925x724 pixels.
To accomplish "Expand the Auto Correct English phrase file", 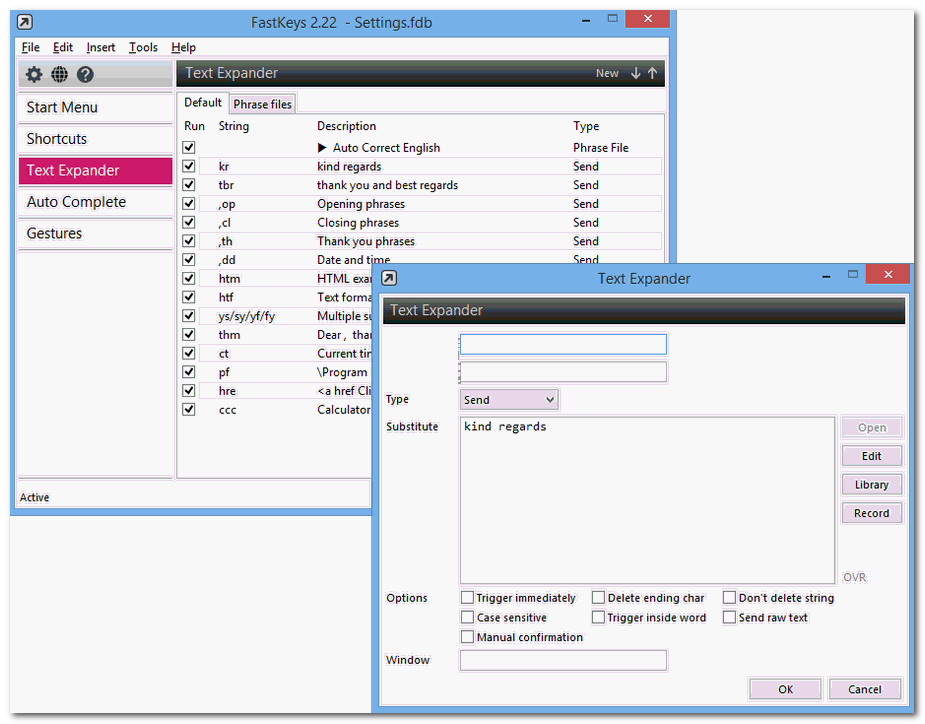I will click(322, 148).
